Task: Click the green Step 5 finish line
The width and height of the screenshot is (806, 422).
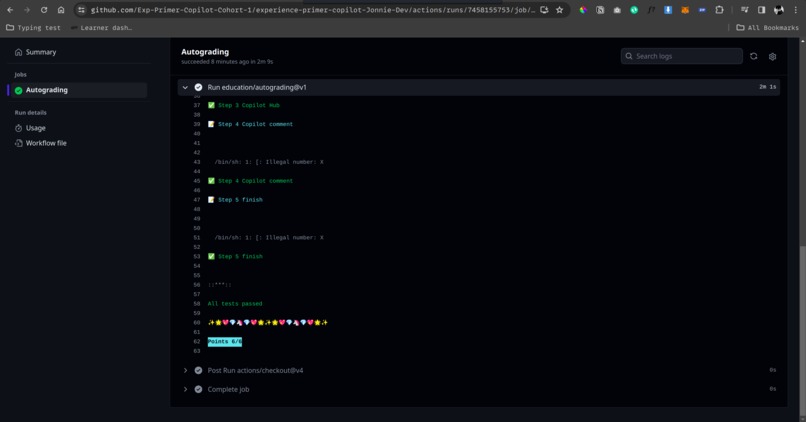Action: (x=240, y=256)
